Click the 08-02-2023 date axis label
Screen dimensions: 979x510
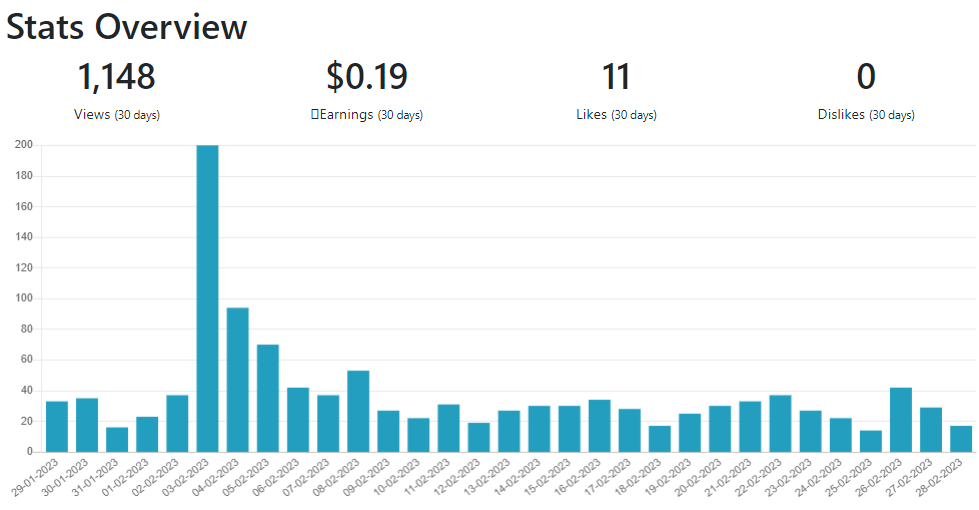click(x=336, y=477)
